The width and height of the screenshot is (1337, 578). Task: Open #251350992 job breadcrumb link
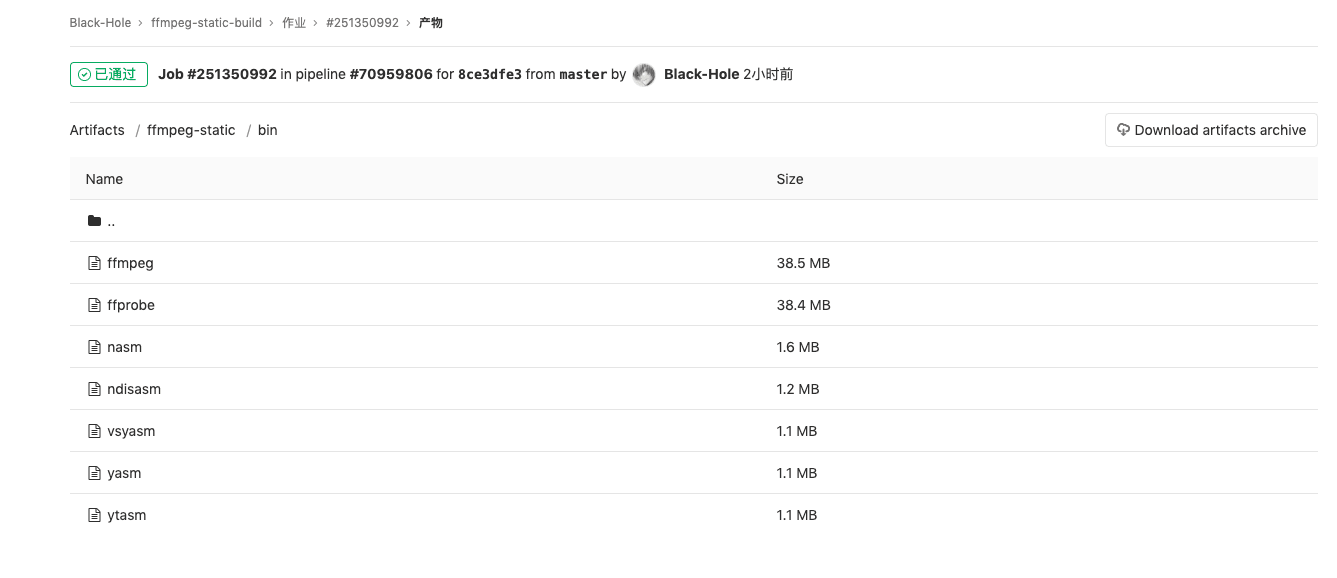pyautogui.click(x=362, y=22)
